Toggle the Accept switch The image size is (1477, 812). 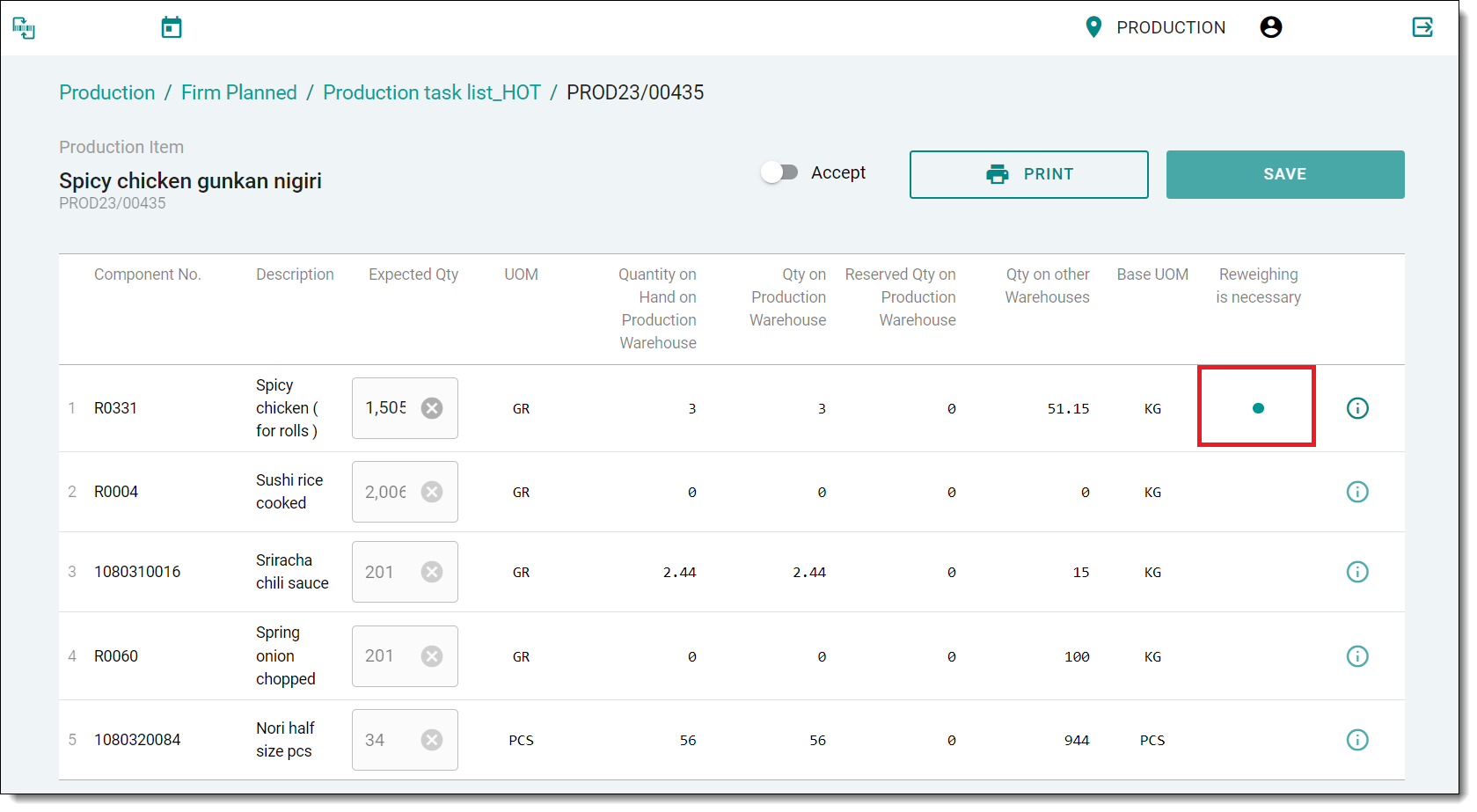[x=779, y=172]
